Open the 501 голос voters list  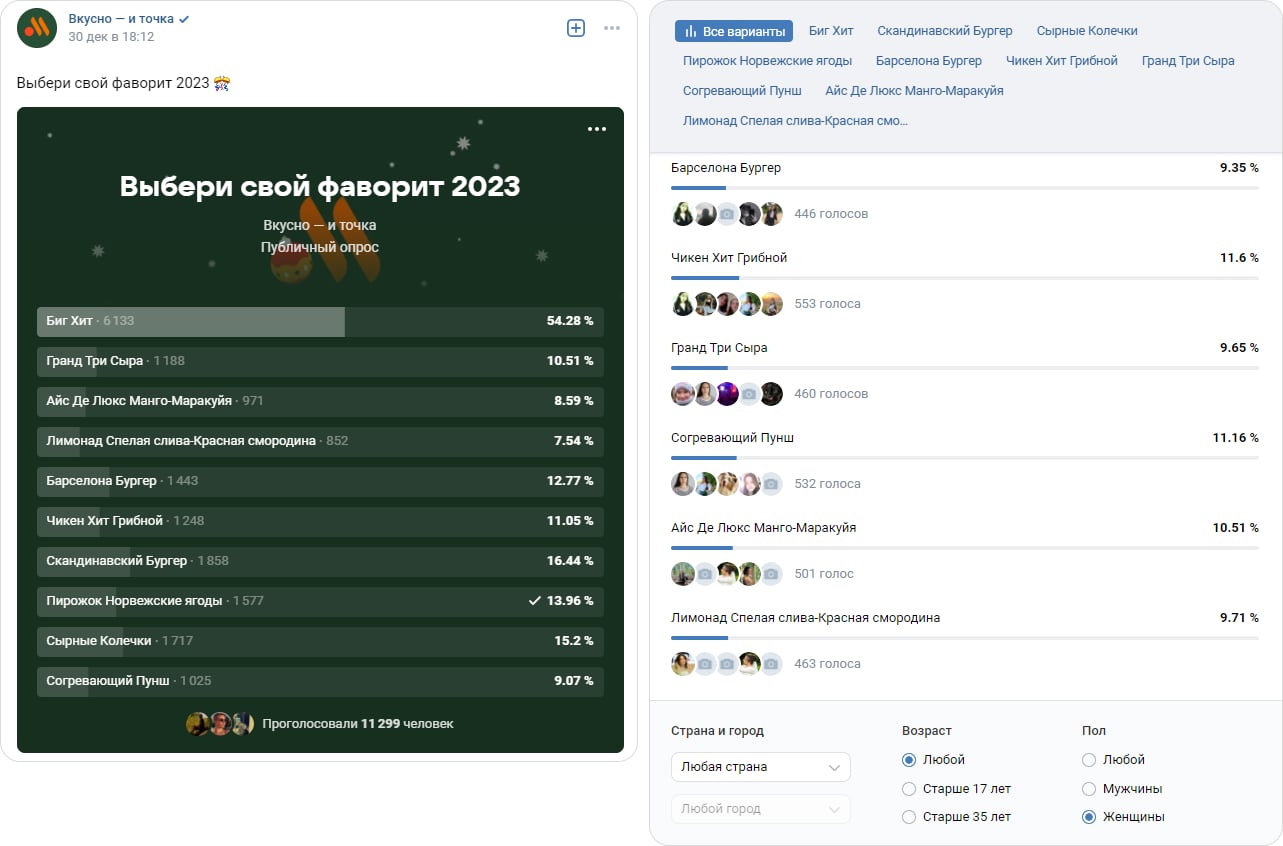point(824,573)
